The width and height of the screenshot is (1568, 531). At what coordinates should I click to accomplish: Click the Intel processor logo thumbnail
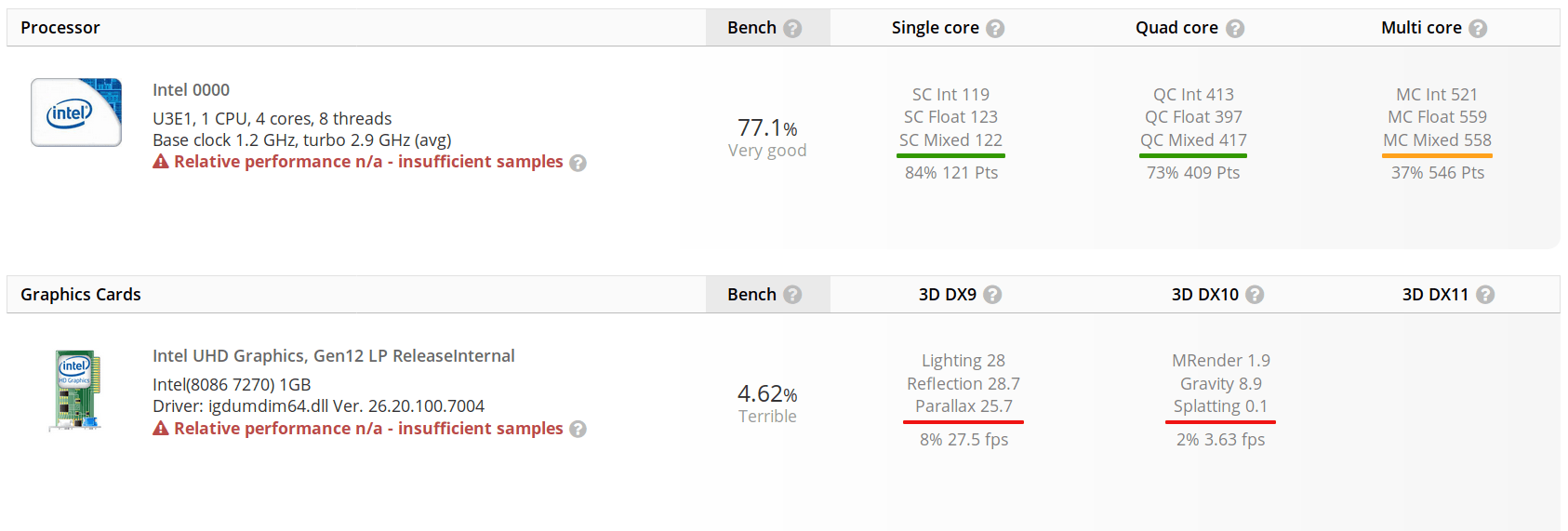pos(76,113)
